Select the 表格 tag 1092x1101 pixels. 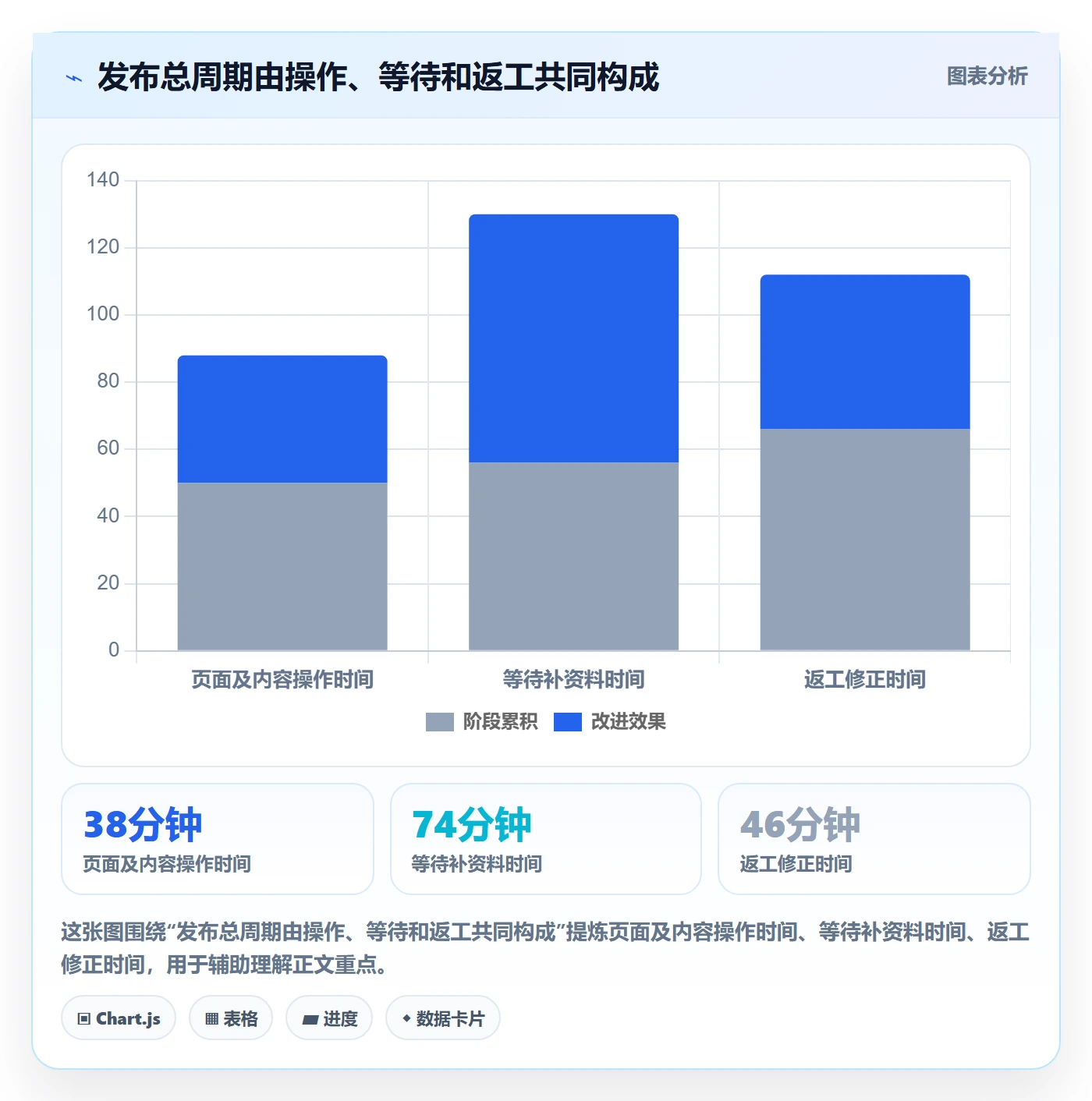tap(231, 1018)
